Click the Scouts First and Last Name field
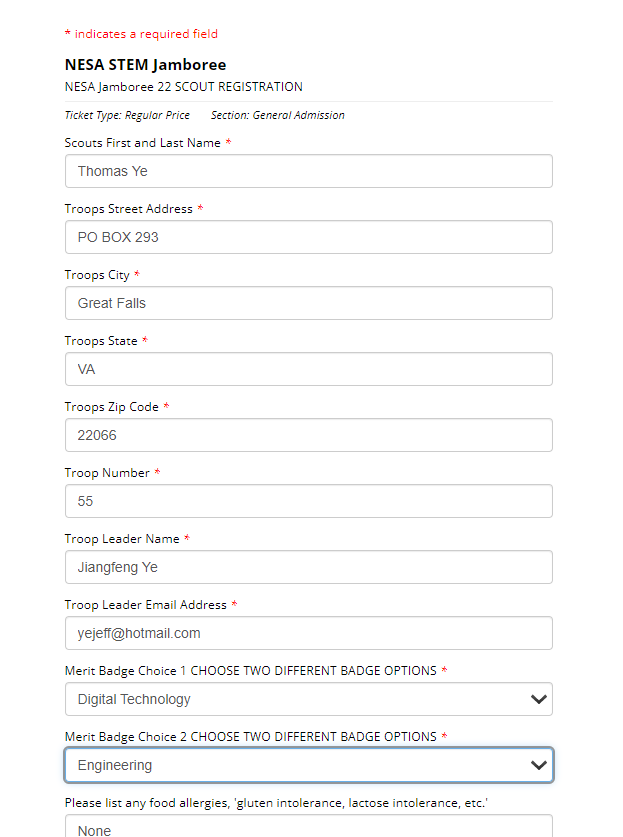 point(308,171)
